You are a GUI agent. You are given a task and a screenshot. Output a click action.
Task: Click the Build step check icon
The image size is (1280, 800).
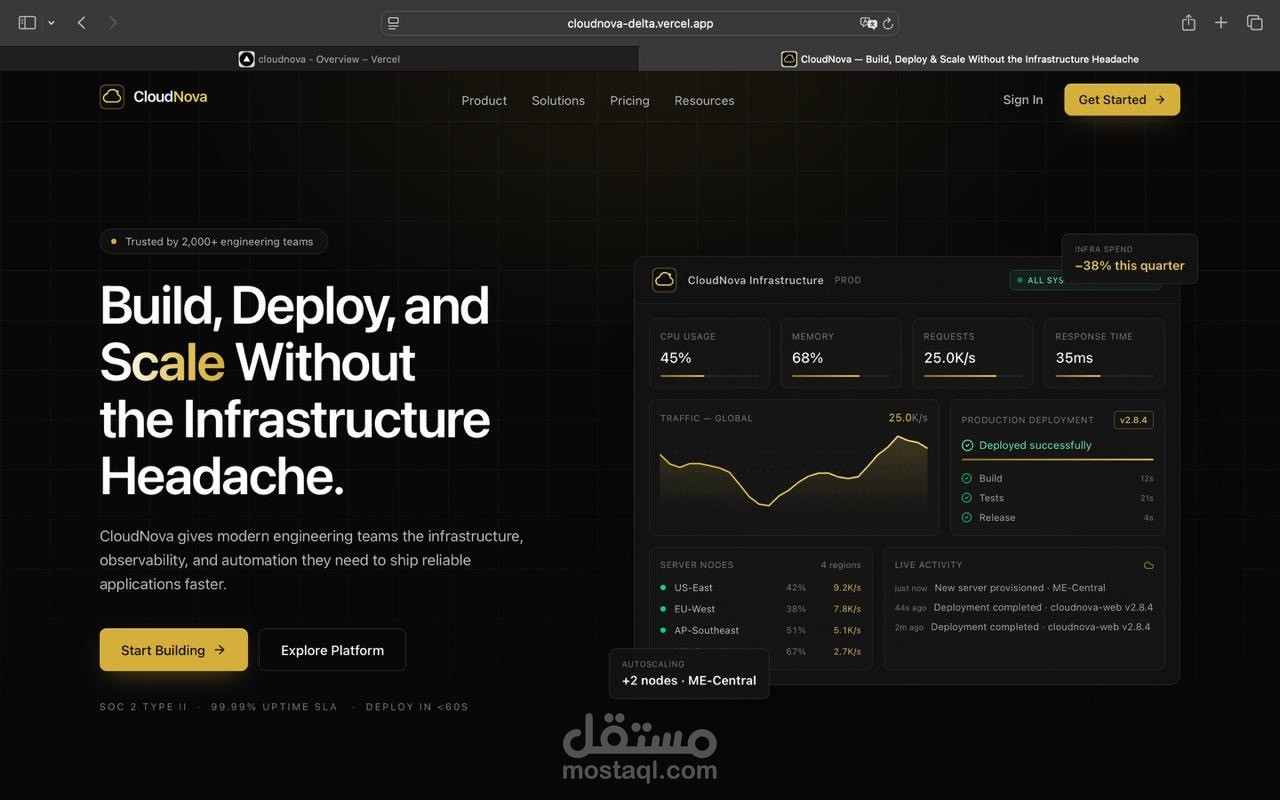pyautogui.click(x=967, y=478)
